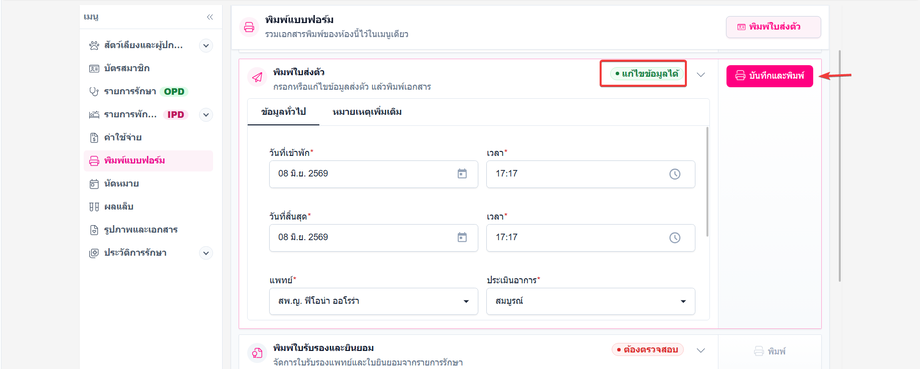The width and height of the screenshot is (920, 369).
Task: Click the printer icon in พิมพ์แบบฟอร์ม page header
Action: coord(249,27)
